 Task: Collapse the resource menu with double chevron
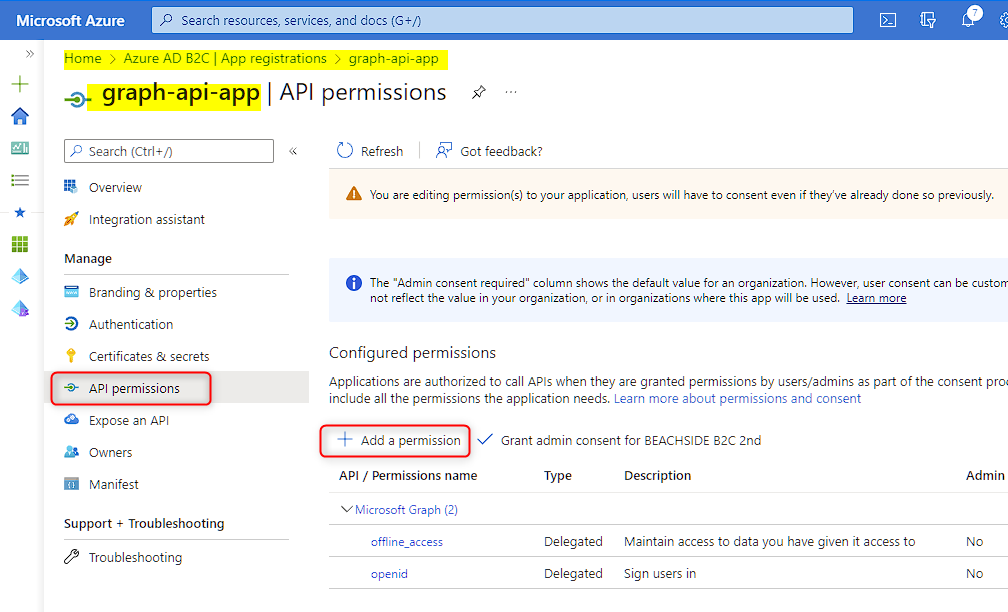293,152
